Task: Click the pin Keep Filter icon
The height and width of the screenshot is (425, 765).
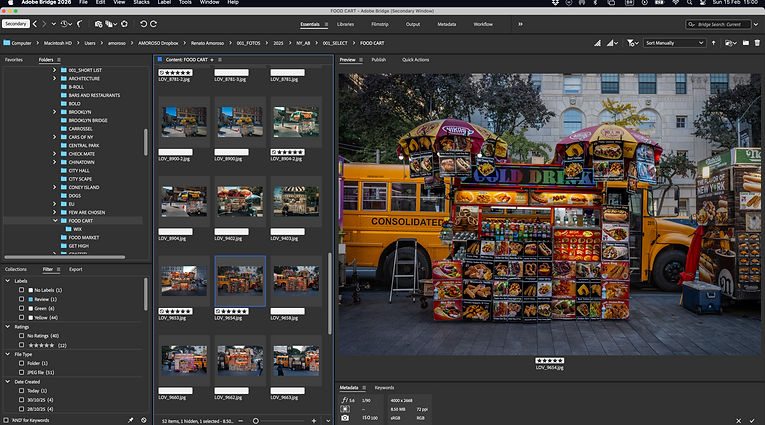Action: click(130, 420)
